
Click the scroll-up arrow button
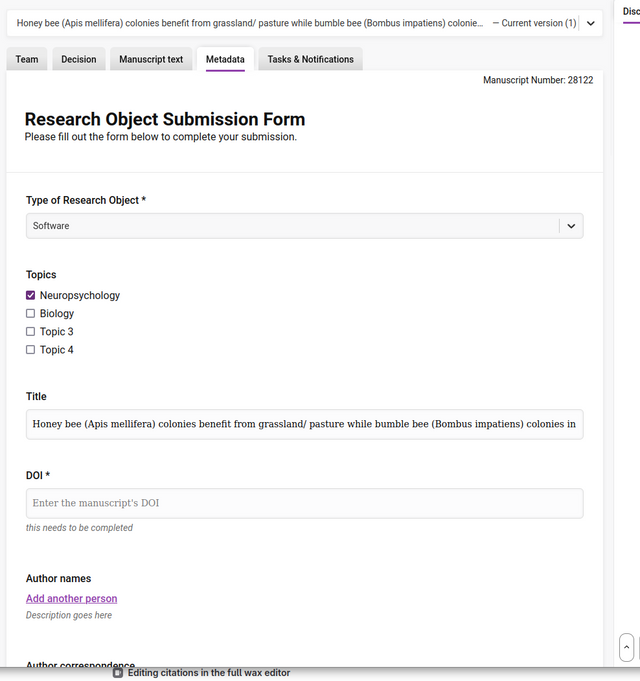(626, 647)
